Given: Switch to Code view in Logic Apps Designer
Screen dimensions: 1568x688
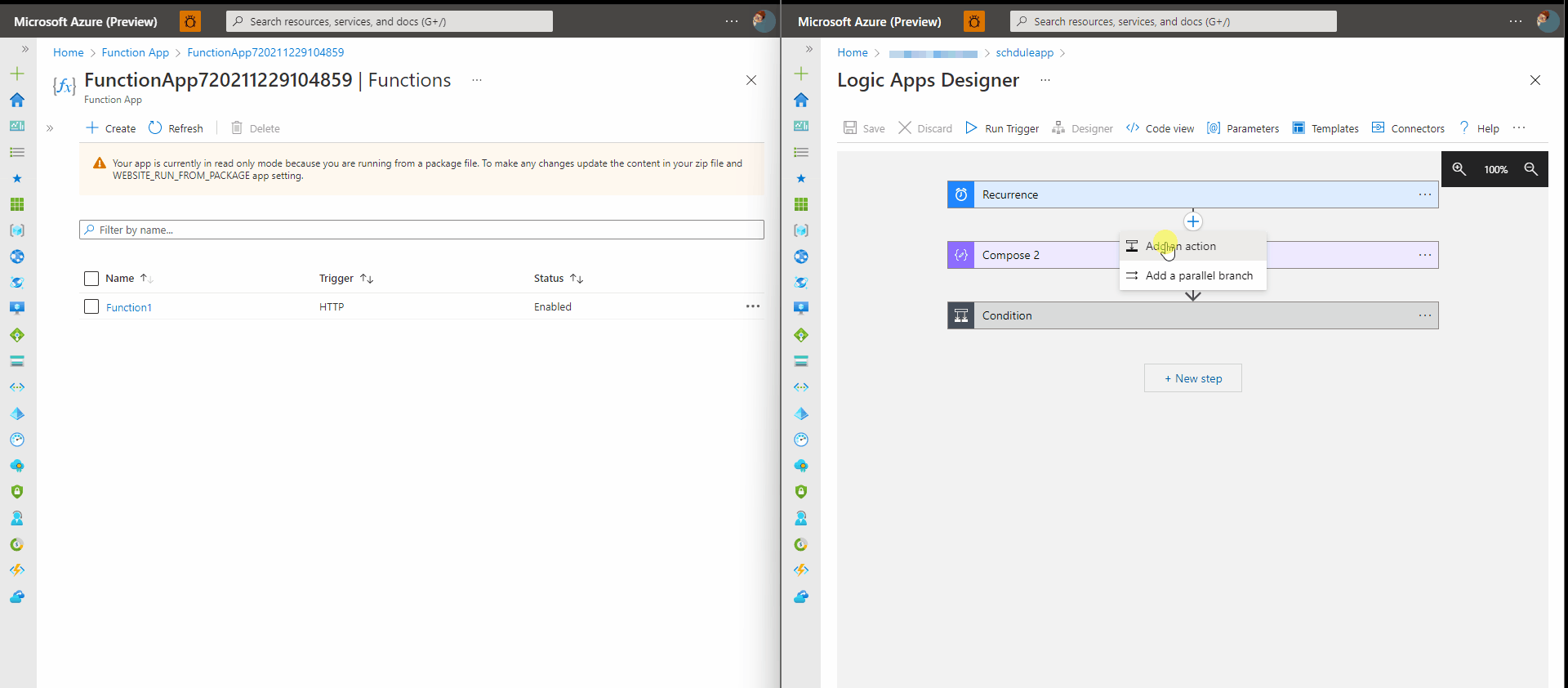Looking at the screenshot, I should point(1160,128).
